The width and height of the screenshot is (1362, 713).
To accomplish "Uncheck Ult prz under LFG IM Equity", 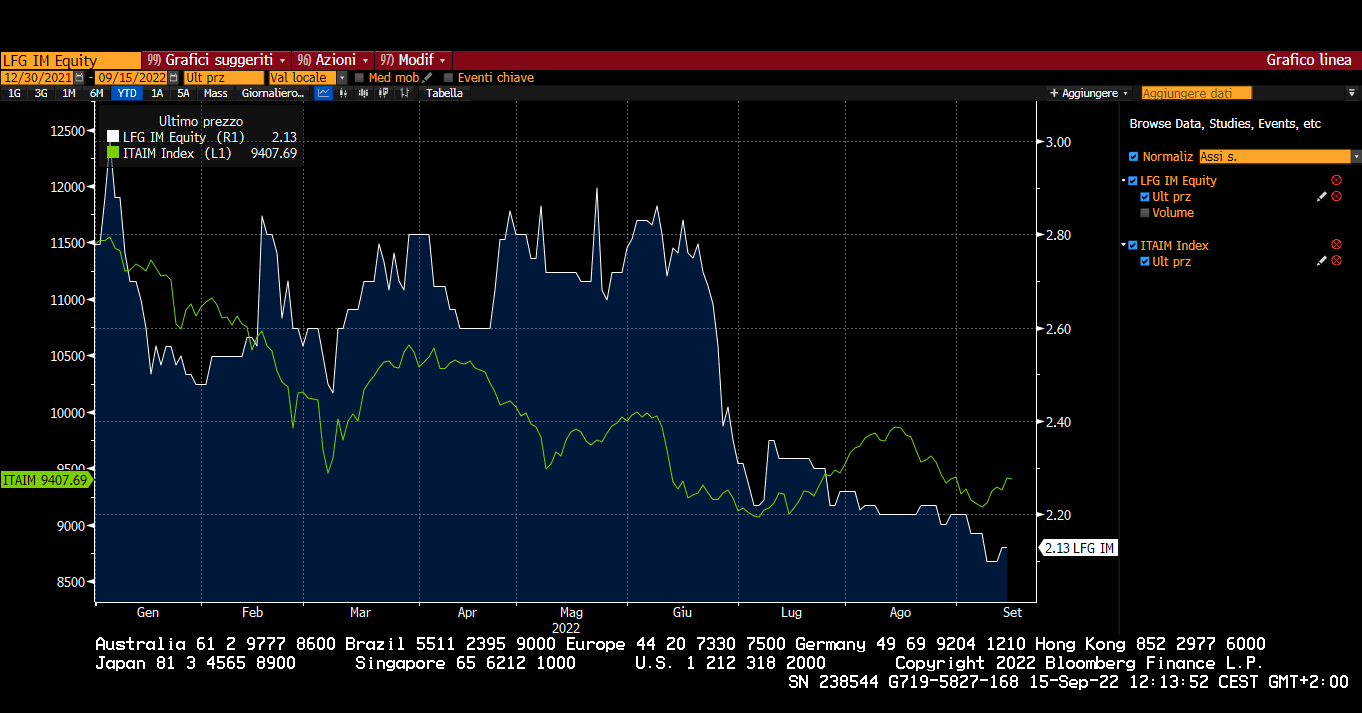I will tap(1145, 197).
